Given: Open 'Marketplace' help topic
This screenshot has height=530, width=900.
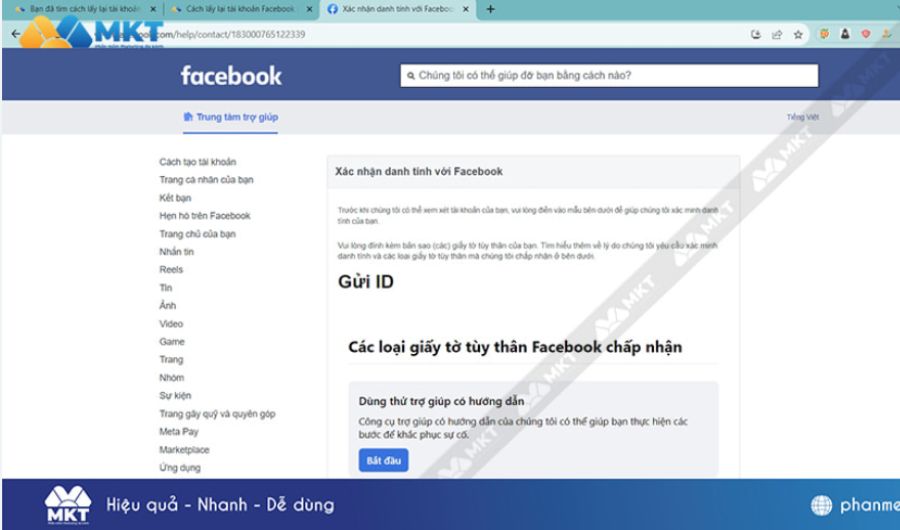Looking at the screenshot, I should (184, 450).
